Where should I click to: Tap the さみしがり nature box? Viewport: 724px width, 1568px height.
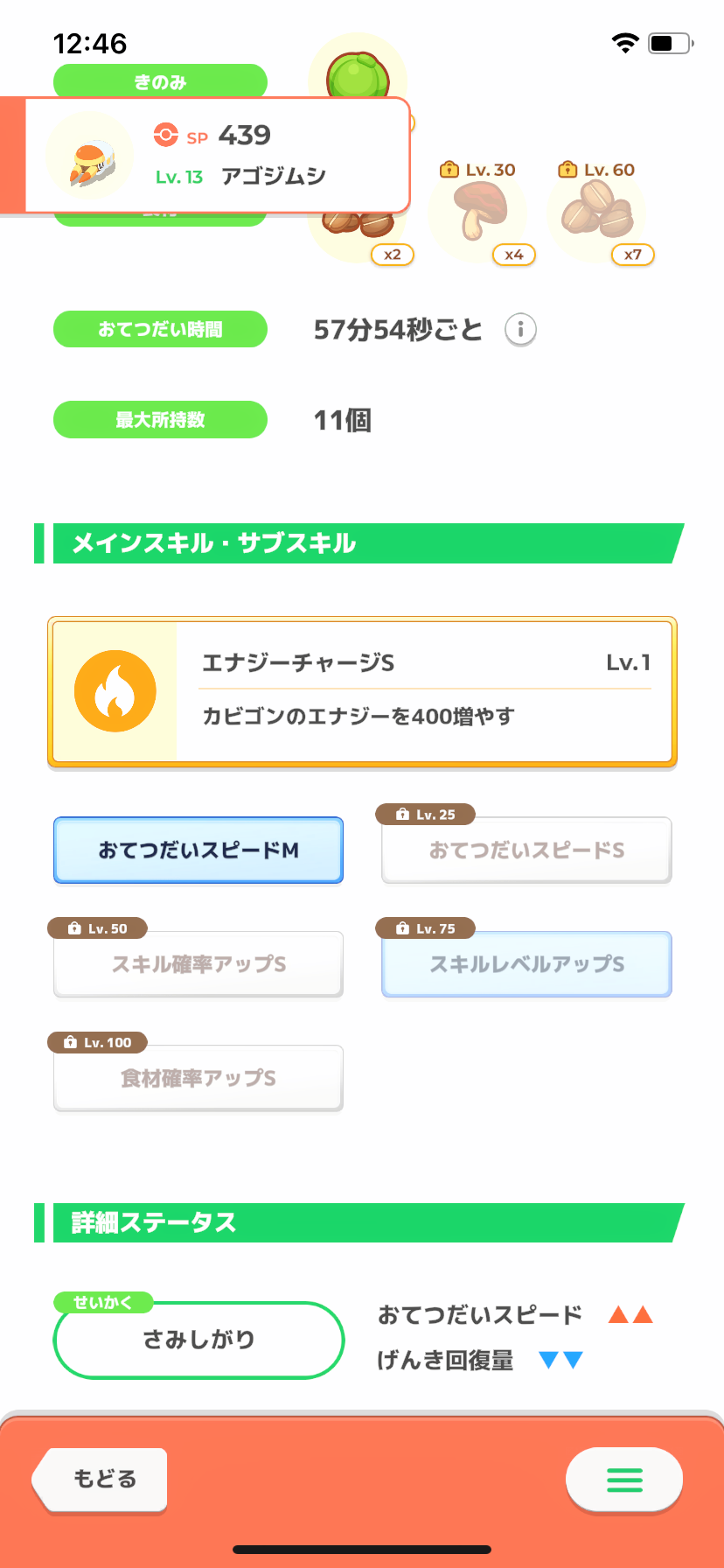(198, 1340)
